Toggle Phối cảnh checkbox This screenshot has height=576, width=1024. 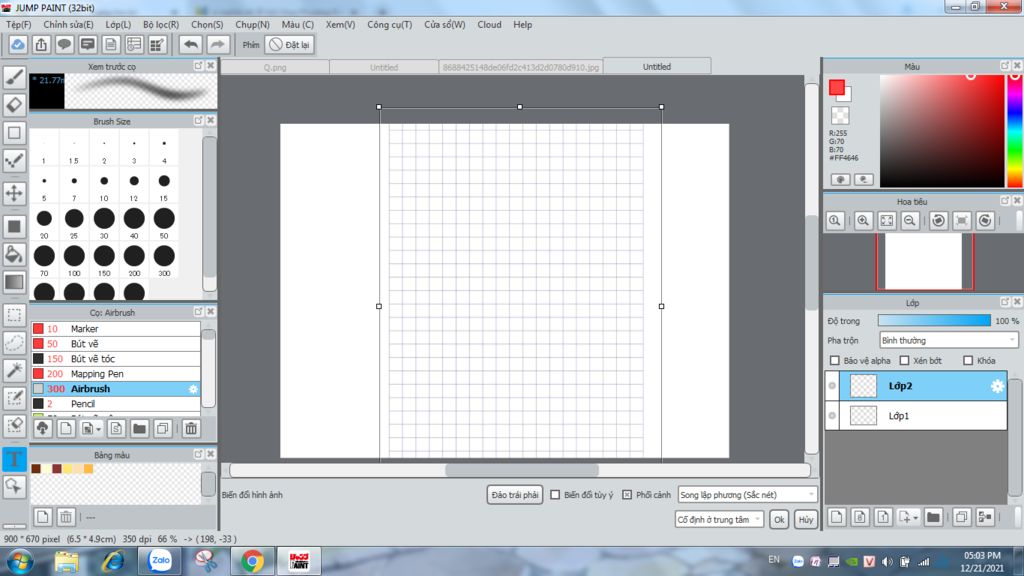coord(627,495)
